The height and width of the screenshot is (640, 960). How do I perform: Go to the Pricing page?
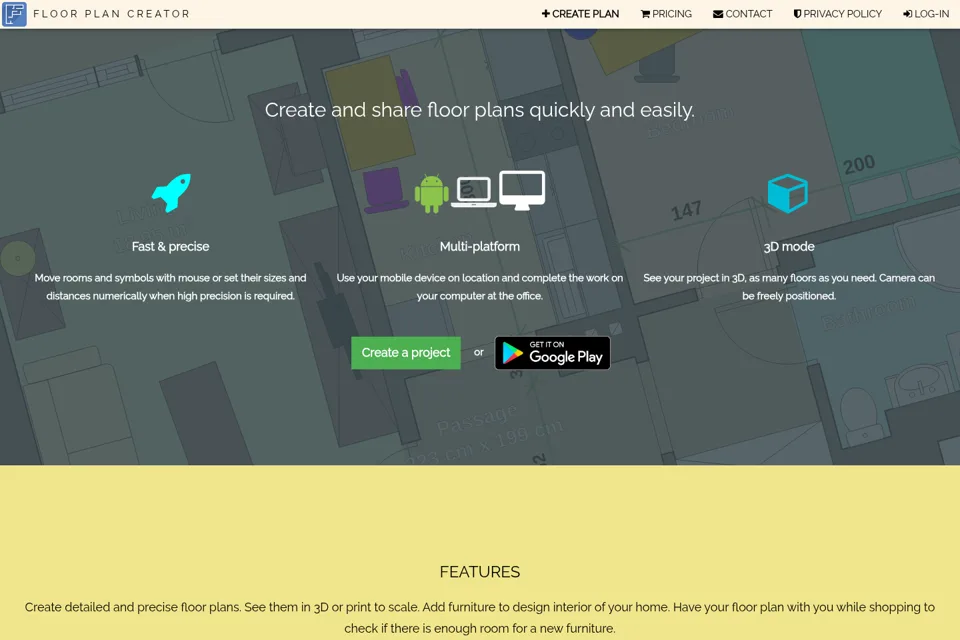point(666,13)
